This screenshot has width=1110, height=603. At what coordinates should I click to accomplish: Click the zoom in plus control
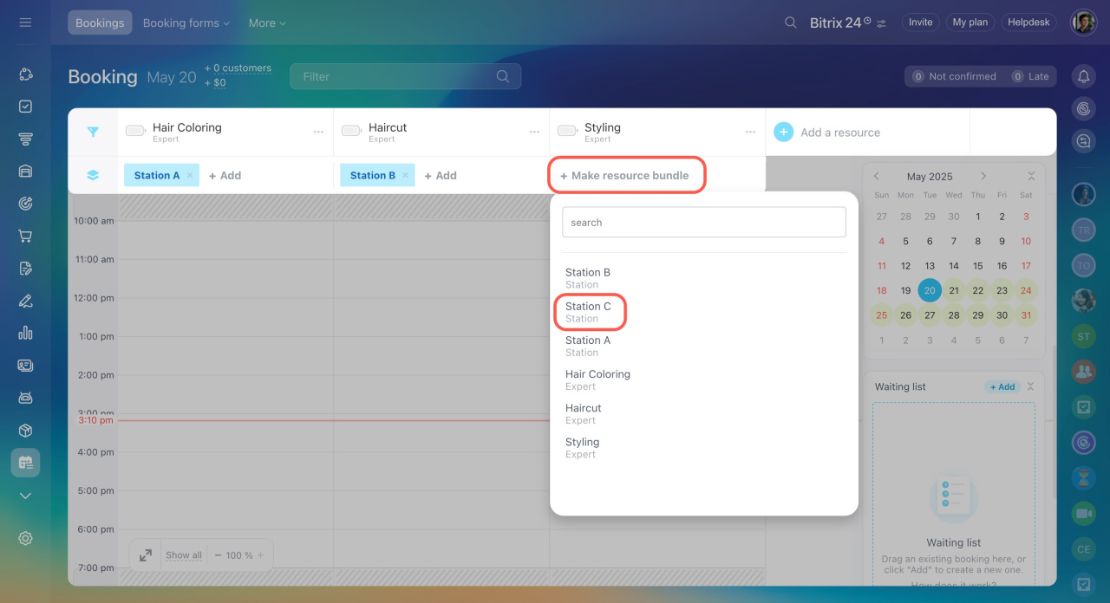point(261,556)
